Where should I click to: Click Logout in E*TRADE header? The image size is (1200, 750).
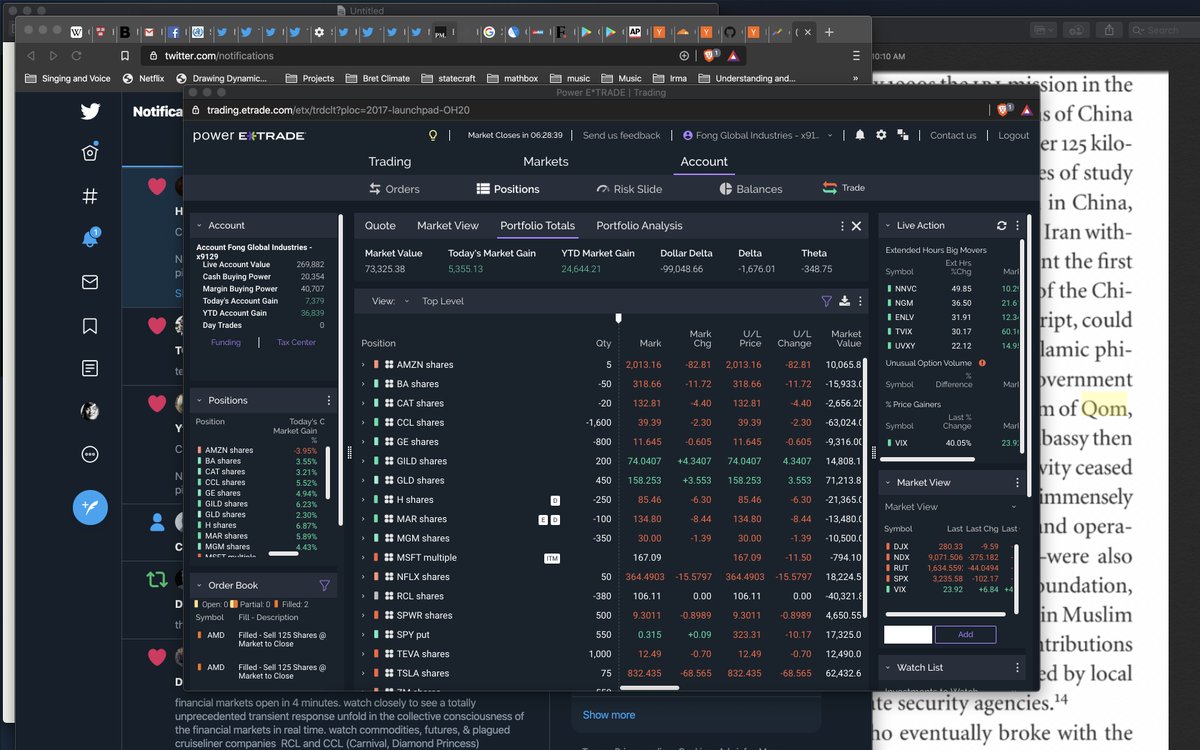point(1013,135)
